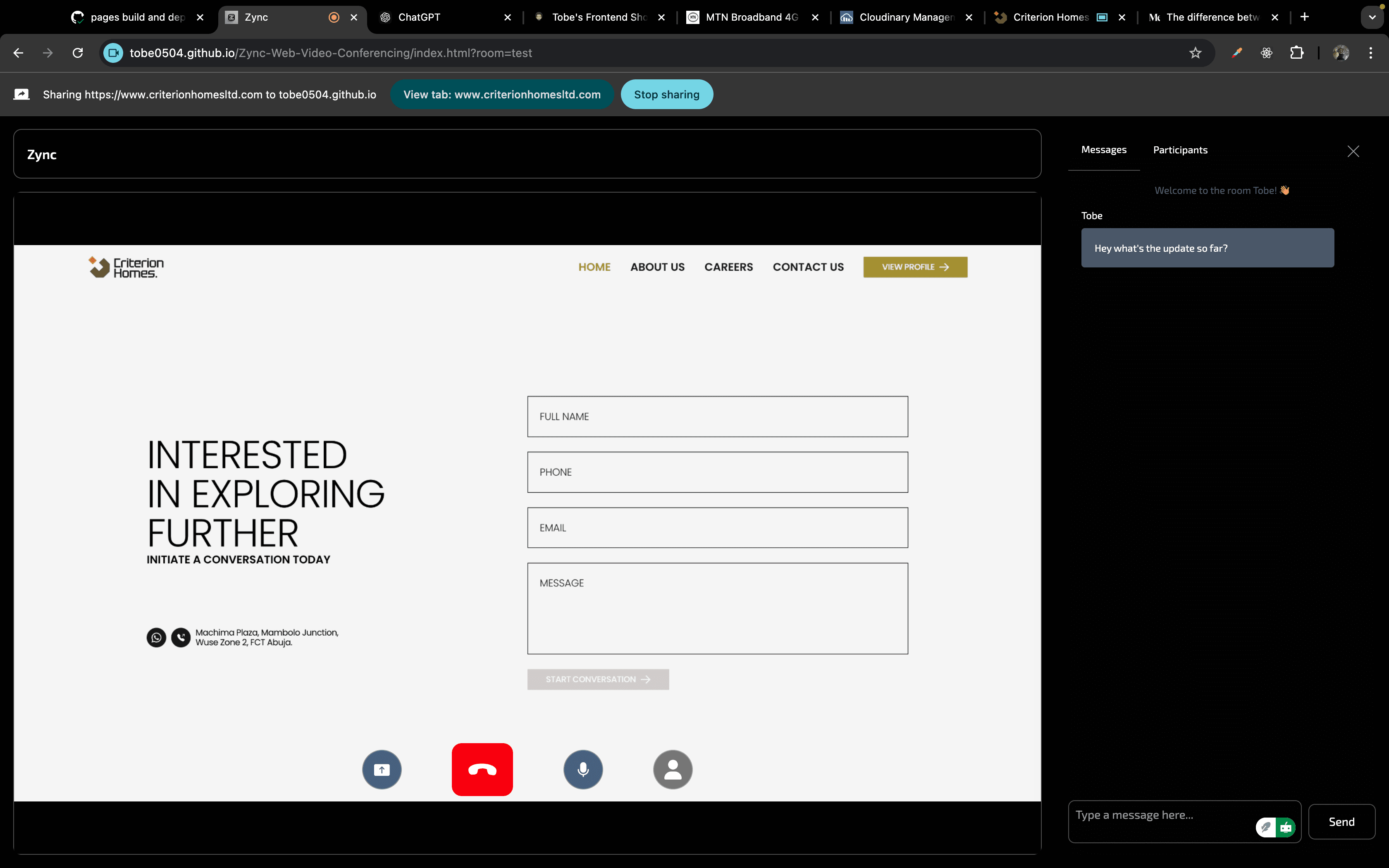
Task: Click the Criterion Homes logo
Action: pyautogui.click(x=126, y=267)
